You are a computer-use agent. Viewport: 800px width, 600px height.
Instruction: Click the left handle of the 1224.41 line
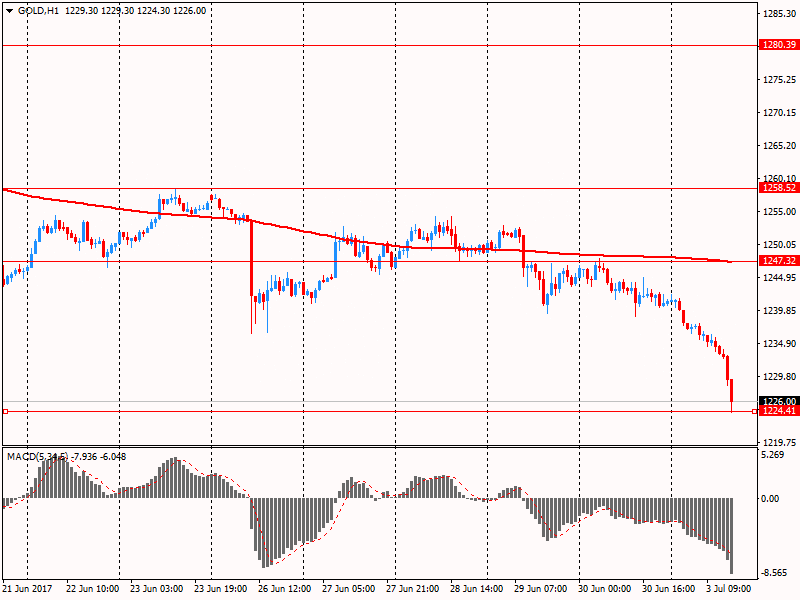click(x=6, y=411)
